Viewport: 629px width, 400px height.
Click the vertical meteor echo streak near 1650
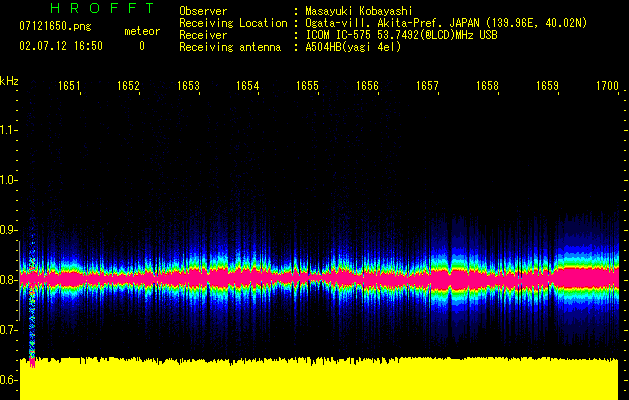pyautogui.click(x=32, y=305)
